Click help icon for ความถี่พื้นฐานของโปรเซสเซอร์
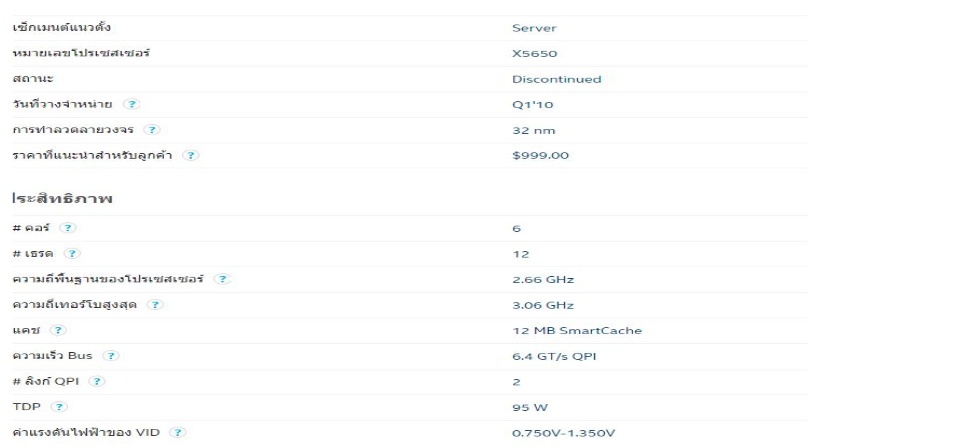The image size is (960, 448). tap(222, 279)
